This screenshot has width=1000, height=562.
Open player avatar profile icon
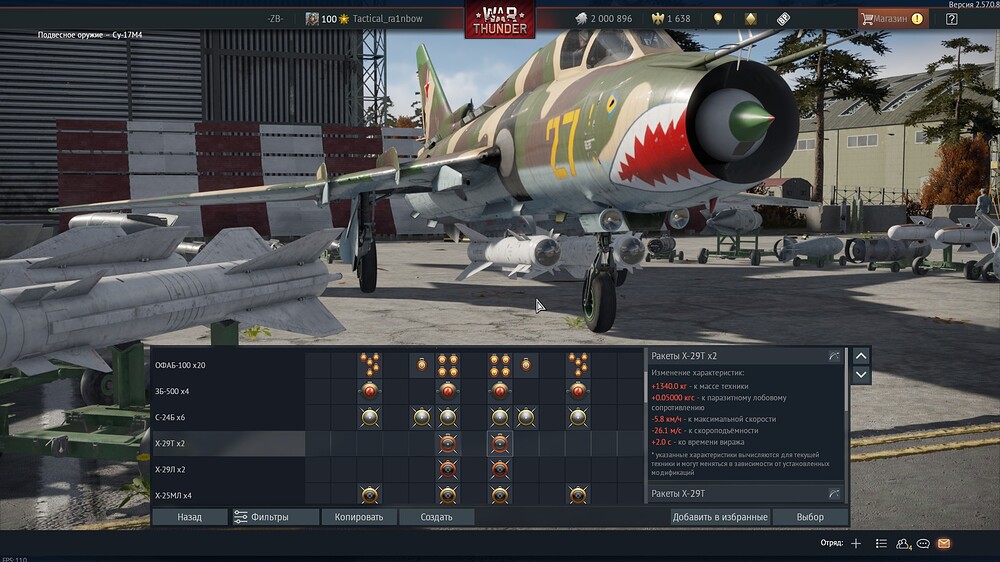pos(312,18)
